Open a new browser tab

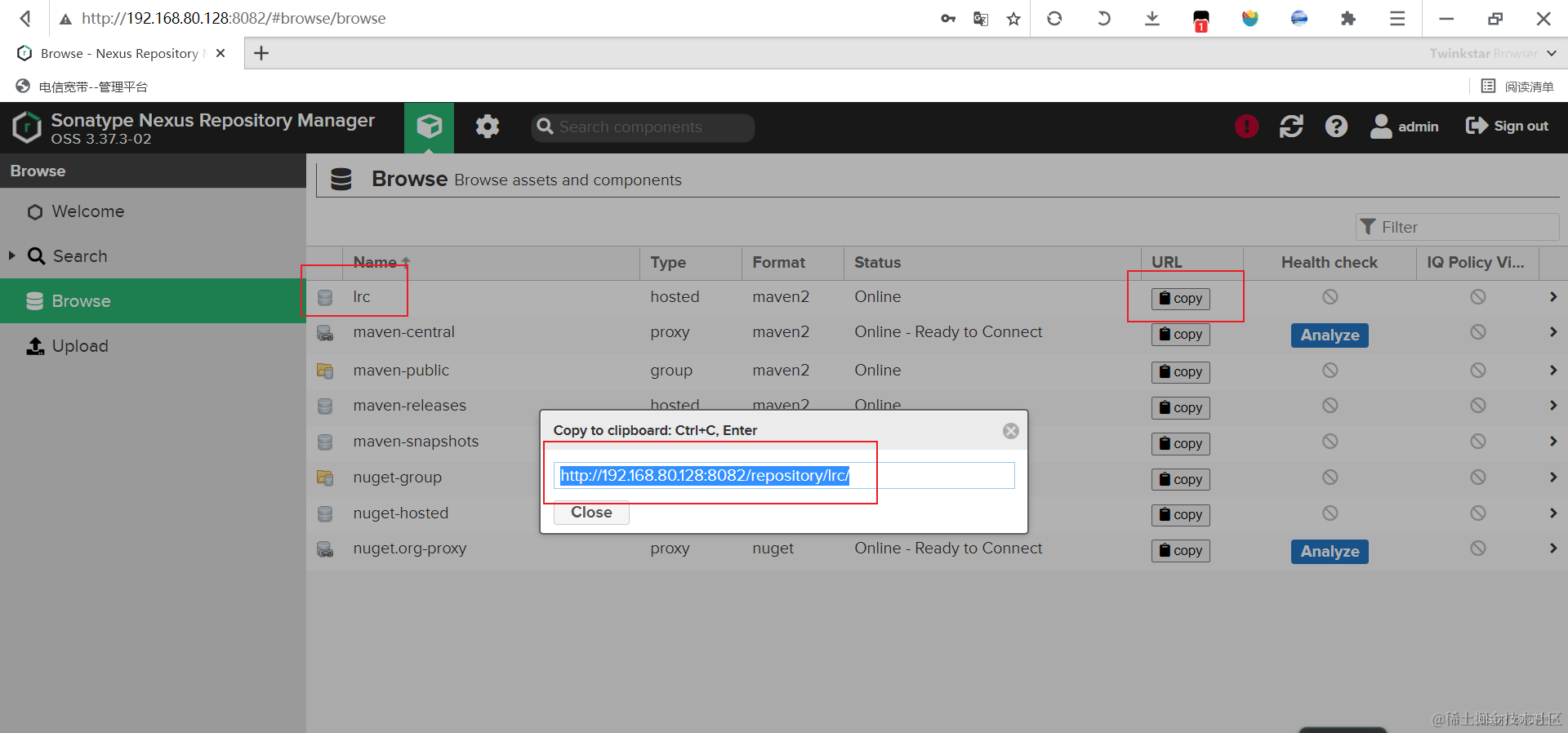(261, 53)
